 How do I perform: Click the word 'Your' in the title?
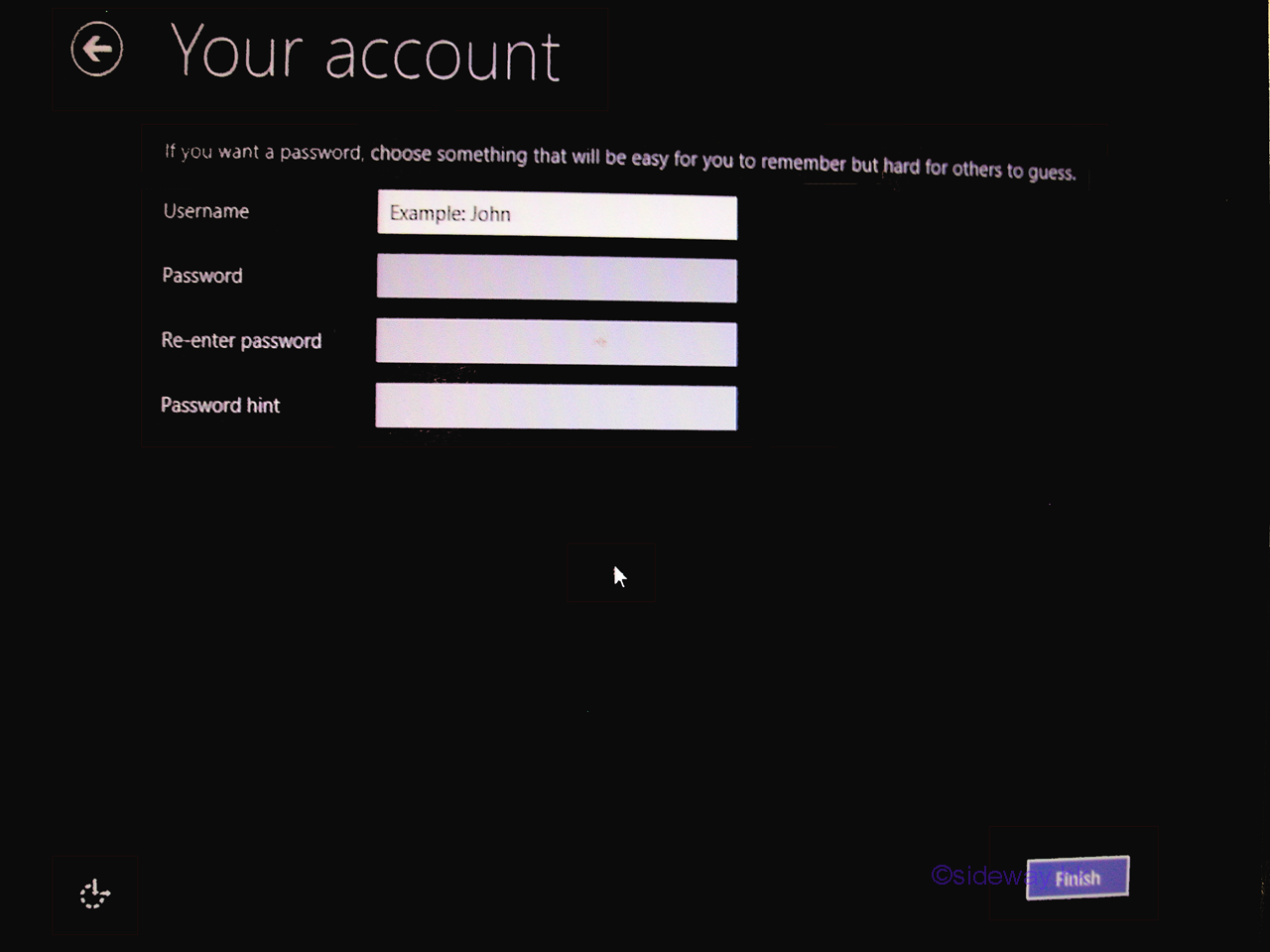click(x=236, y=52)
